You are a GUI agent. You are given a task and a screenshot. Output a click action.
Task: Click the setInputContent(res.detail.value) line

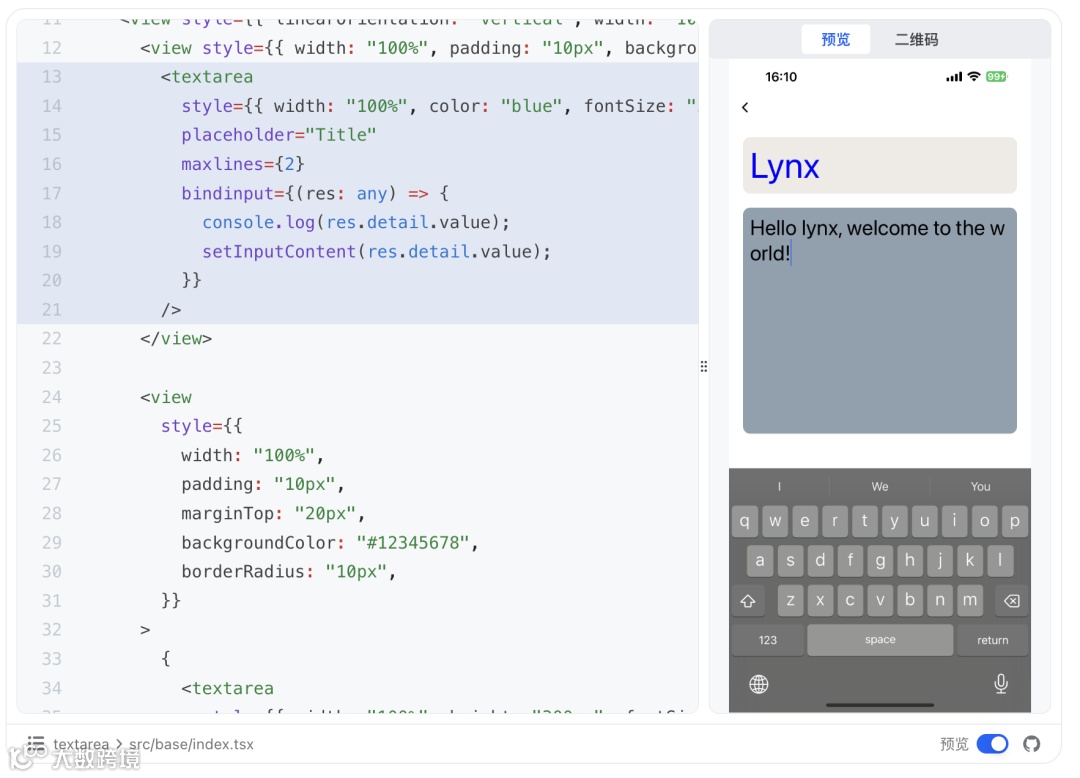(377, 251)
